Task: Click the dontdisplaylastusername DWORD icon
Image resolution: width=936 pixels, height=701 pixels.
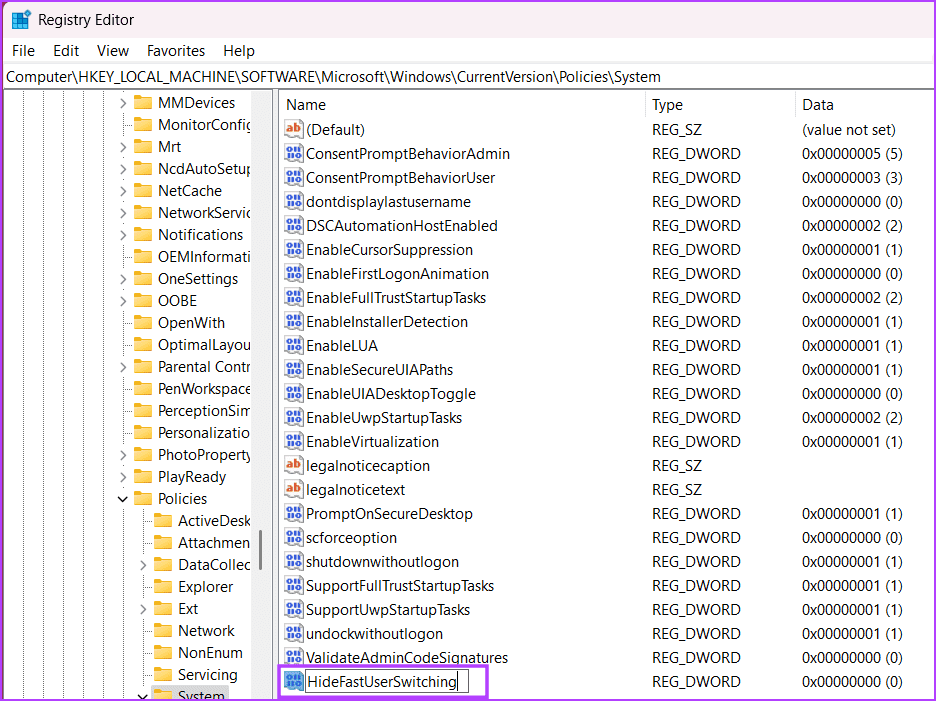Action: click(293, 201)
